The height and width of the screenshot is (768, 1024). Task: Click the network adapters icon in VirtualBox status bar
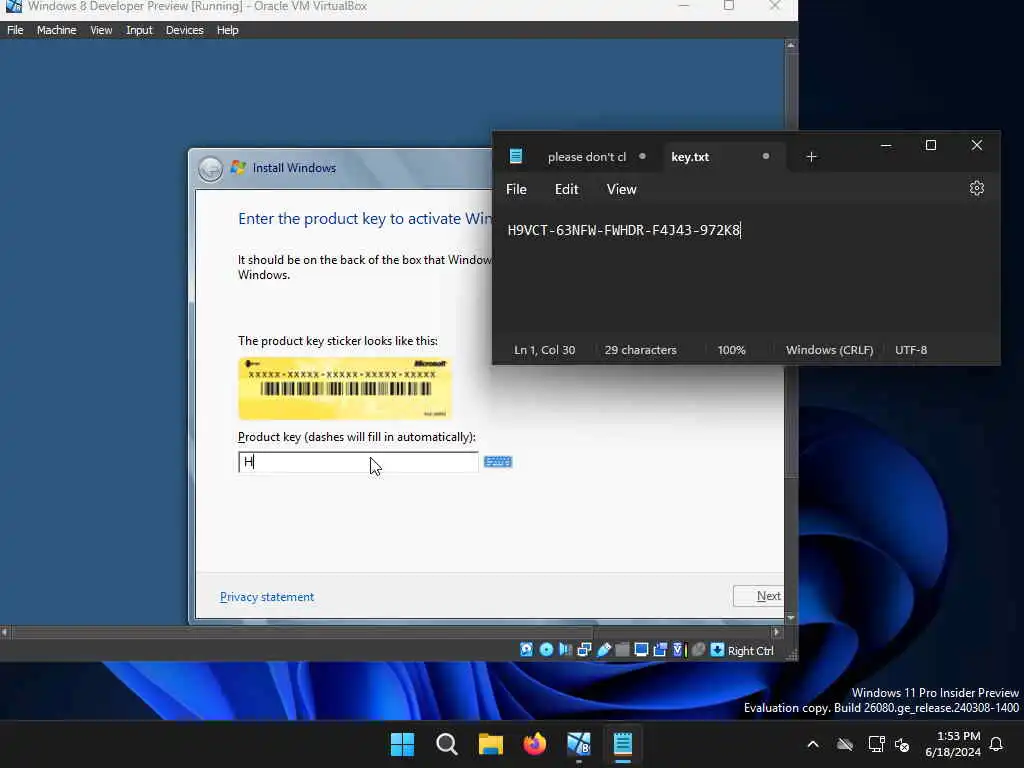pyautogui.click(x=584, y=650)
